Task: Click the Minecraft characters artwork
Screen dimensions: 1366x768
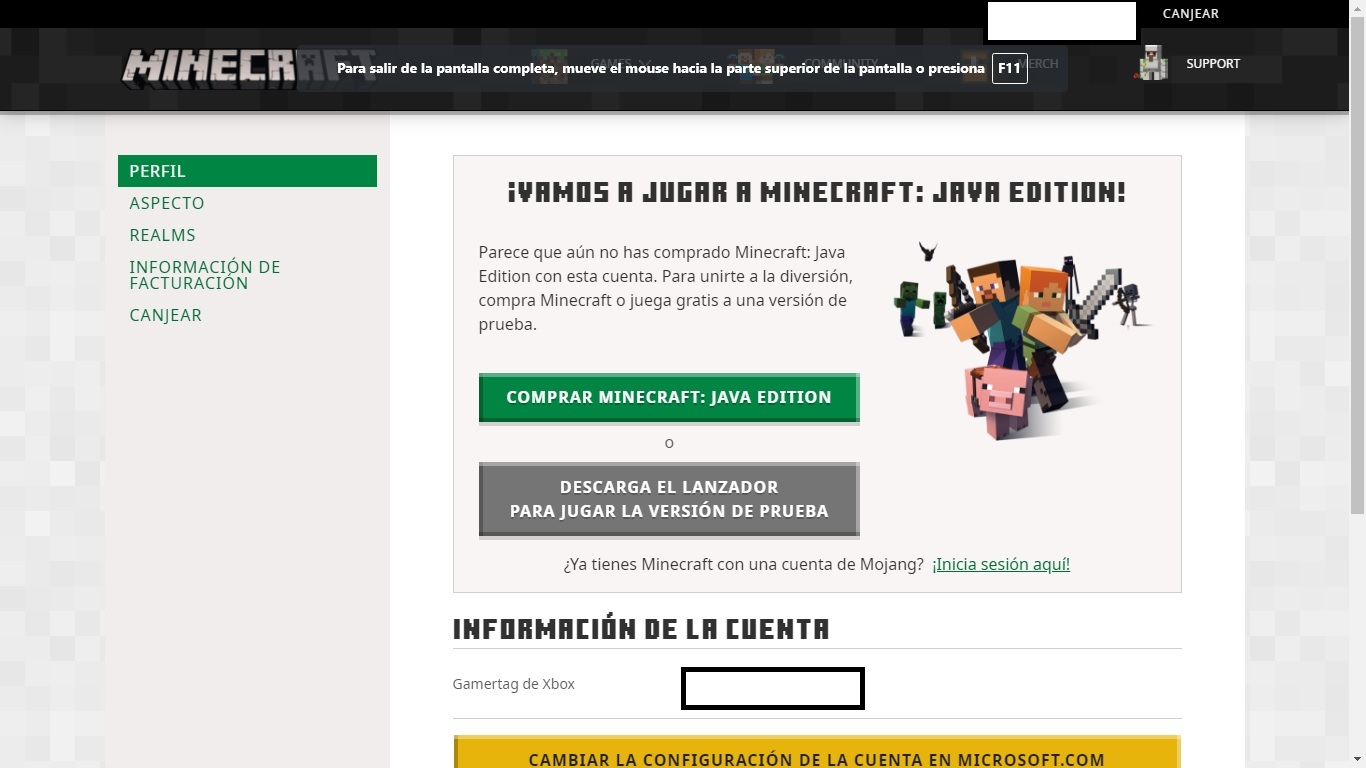Action: [1023, 339]
